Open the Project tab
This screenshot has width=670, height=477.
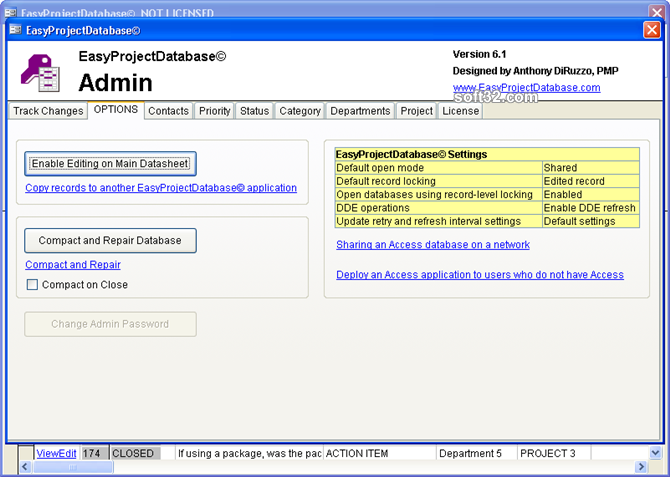(x=417, y=111)
